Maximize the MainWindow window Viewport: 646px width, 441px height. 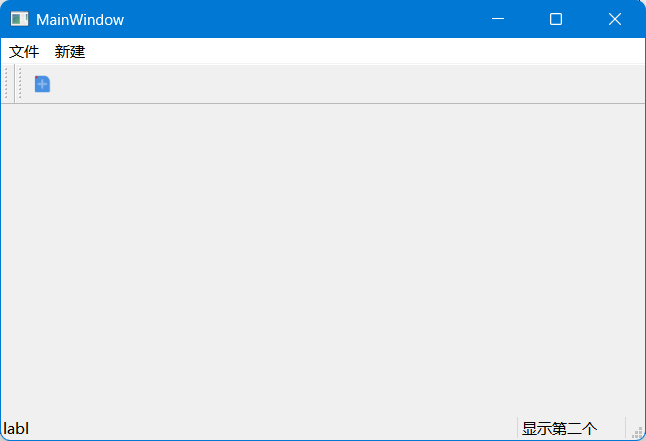coord(556,19)
